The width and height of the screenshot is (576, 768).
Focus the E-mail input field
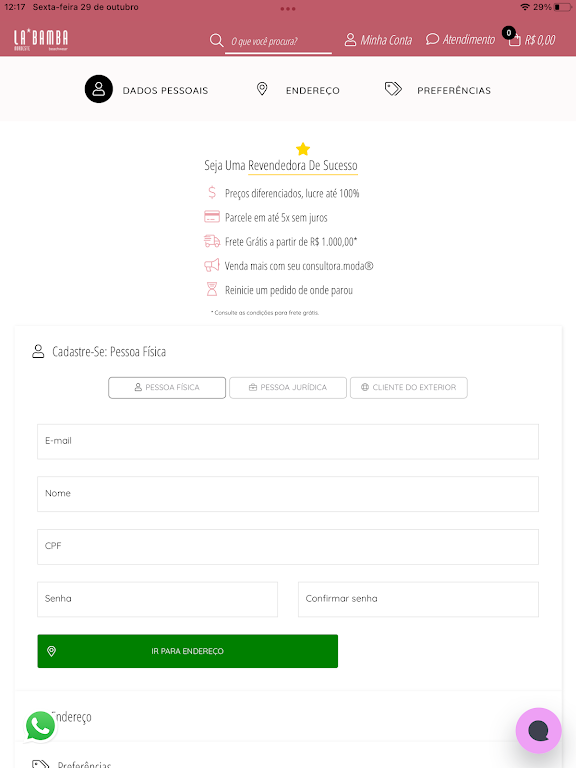(288, 441)
